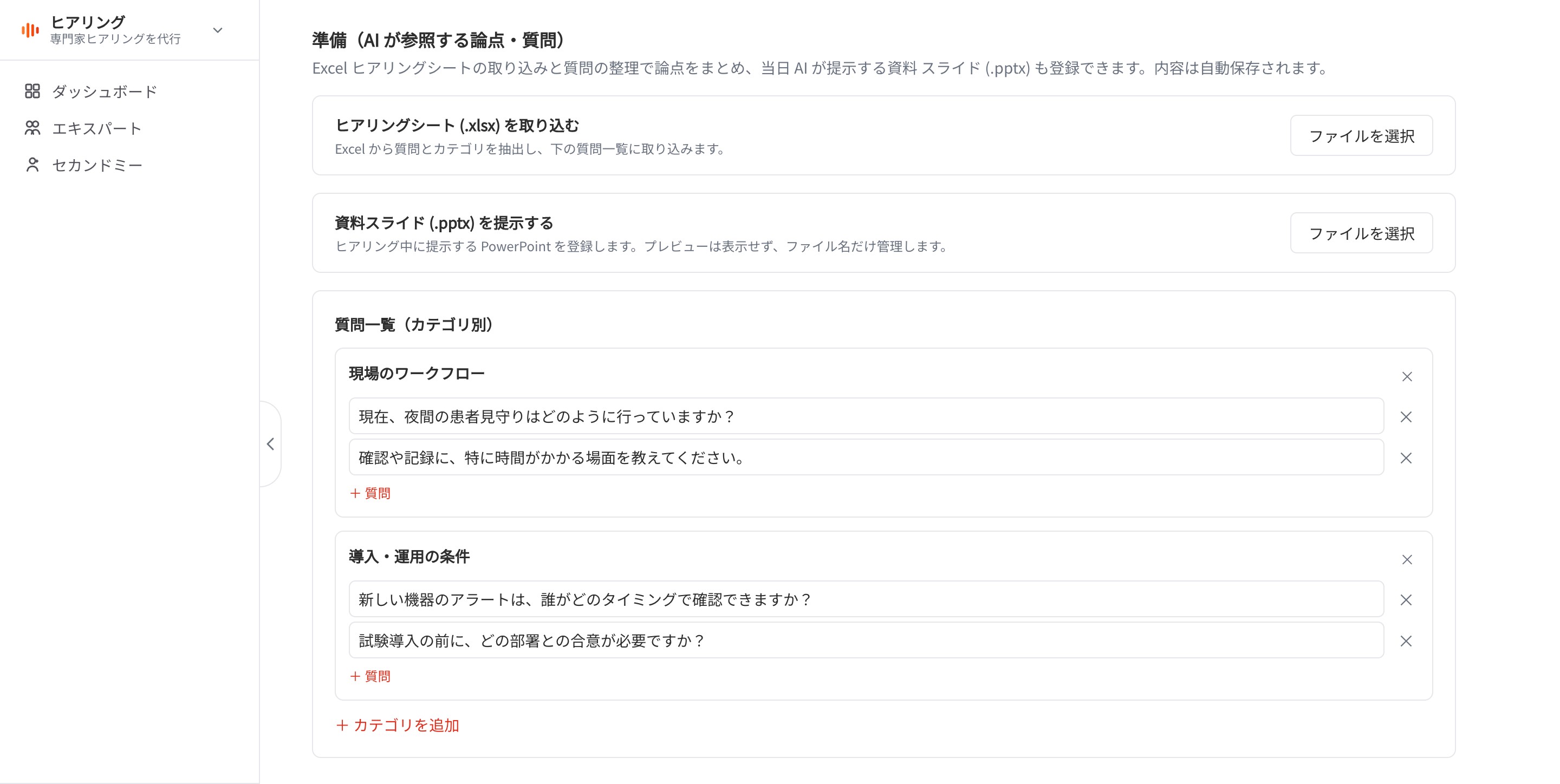This screenshot has width=1560, height=784.
Task: Click the ヒアリングシート (.xlsx) を取り込む heading
Action: coord(457,125)
